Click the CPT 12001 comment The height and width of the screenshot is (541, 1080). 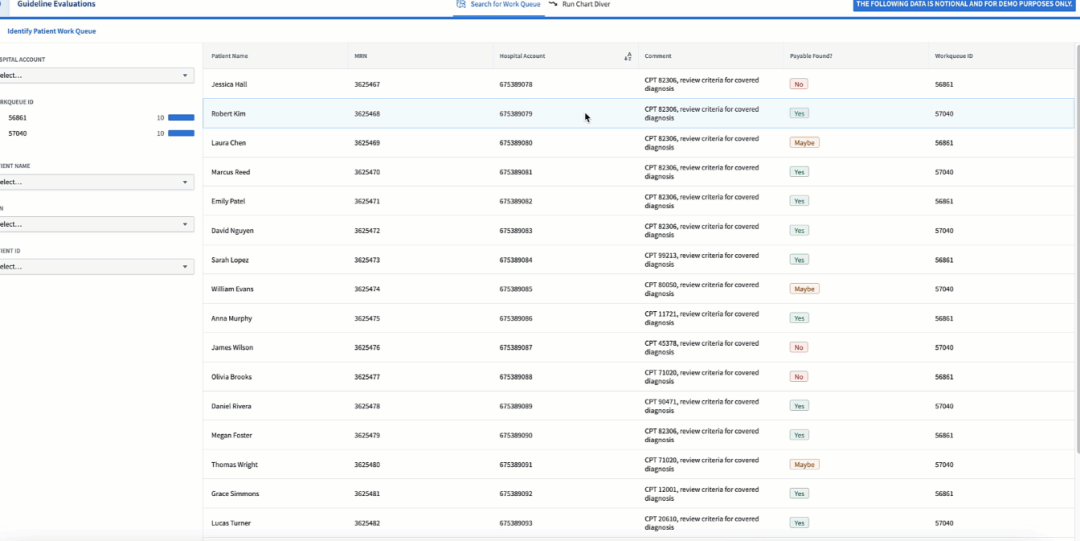(701, 494)
